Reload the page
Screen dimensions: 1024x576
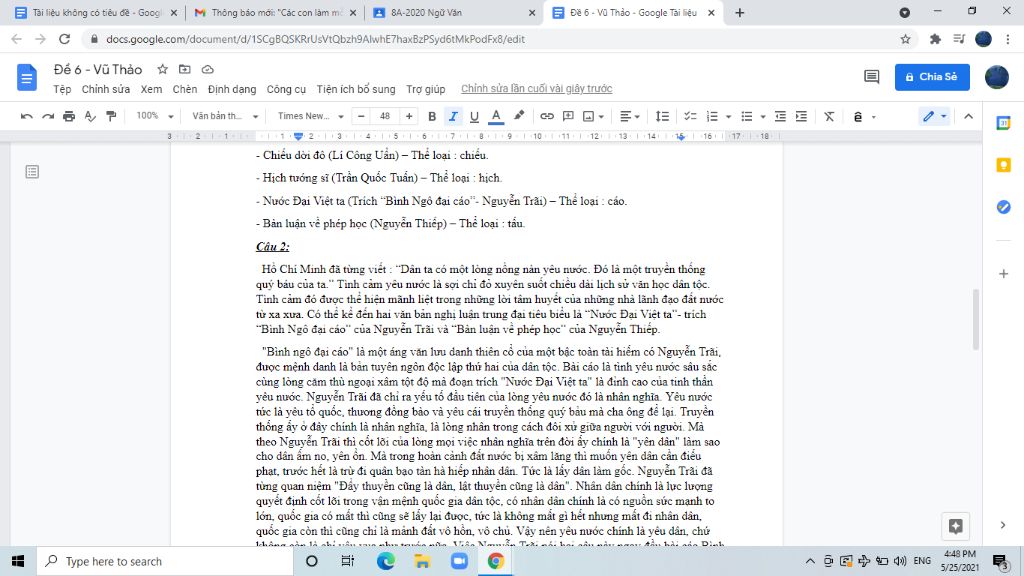coord(64,39)
